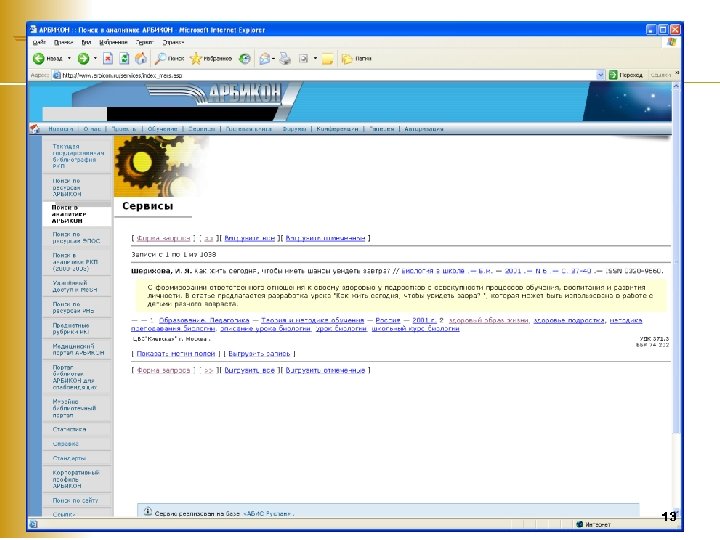Click the info icon in the bottom notice box
The height and width of the screenshot is (540, 720).
[147, 511]
